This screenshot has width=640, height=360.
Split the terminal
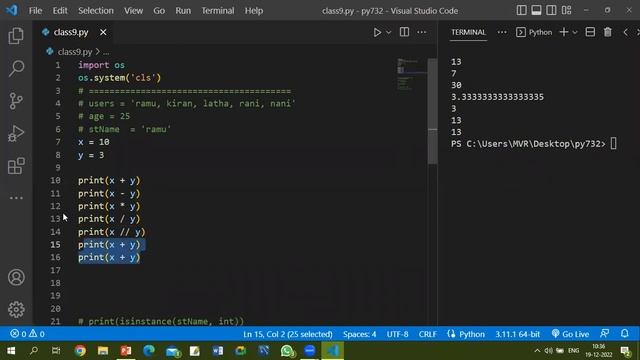(x=590, y=32)
